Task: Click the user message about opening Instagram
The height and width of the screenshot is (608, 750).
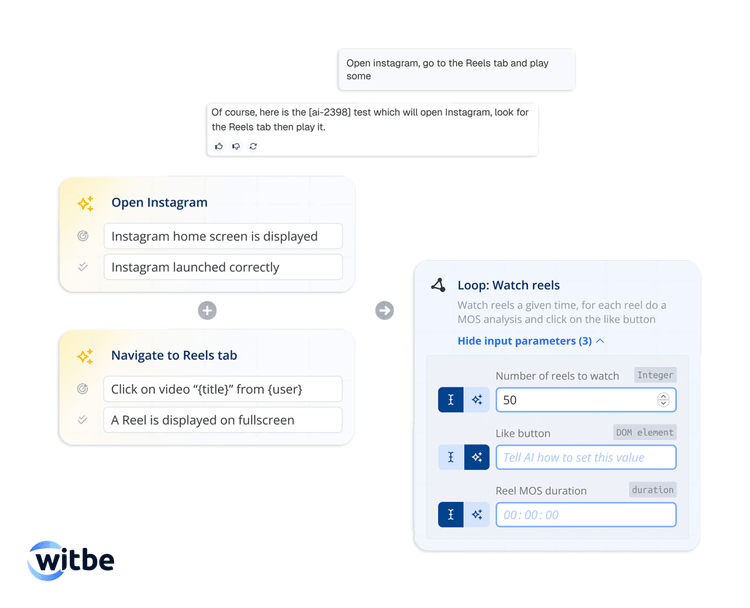Action: pyautogui.click(x=456, y=69)
